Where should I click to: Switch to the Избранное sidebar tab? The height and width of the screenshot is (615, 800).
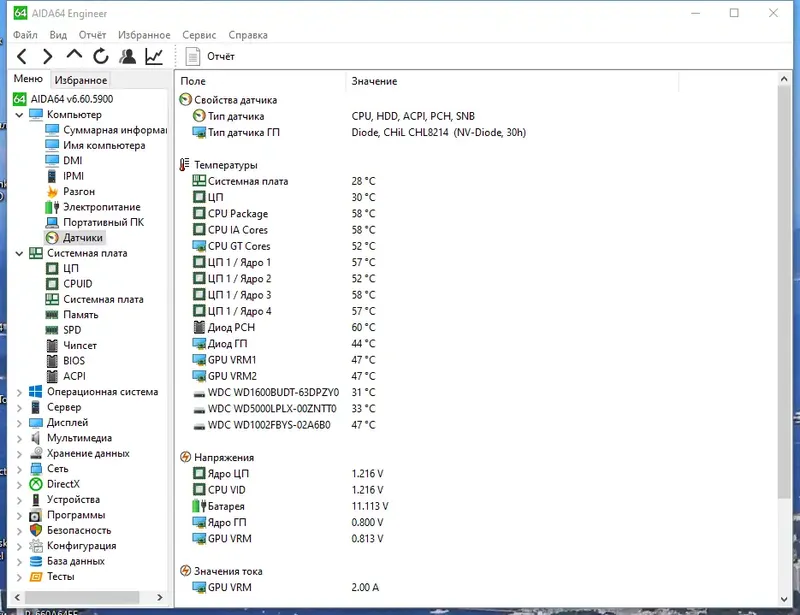point(81,80)
